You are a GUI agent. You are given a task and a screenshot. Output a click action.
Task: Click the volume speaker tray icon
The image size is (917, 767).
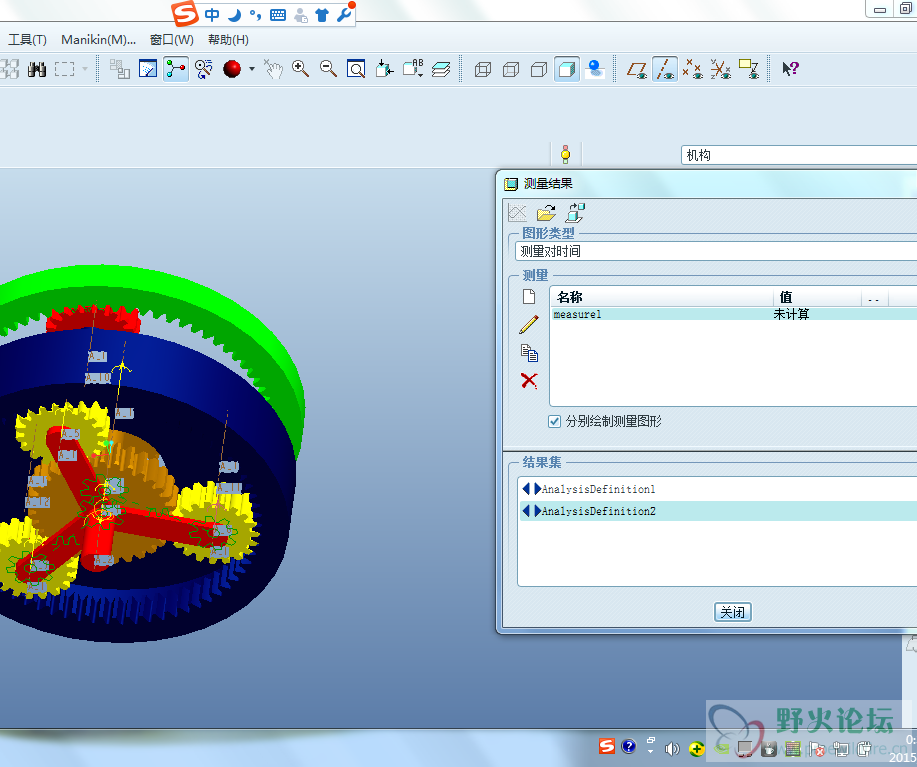click(672, 747)
